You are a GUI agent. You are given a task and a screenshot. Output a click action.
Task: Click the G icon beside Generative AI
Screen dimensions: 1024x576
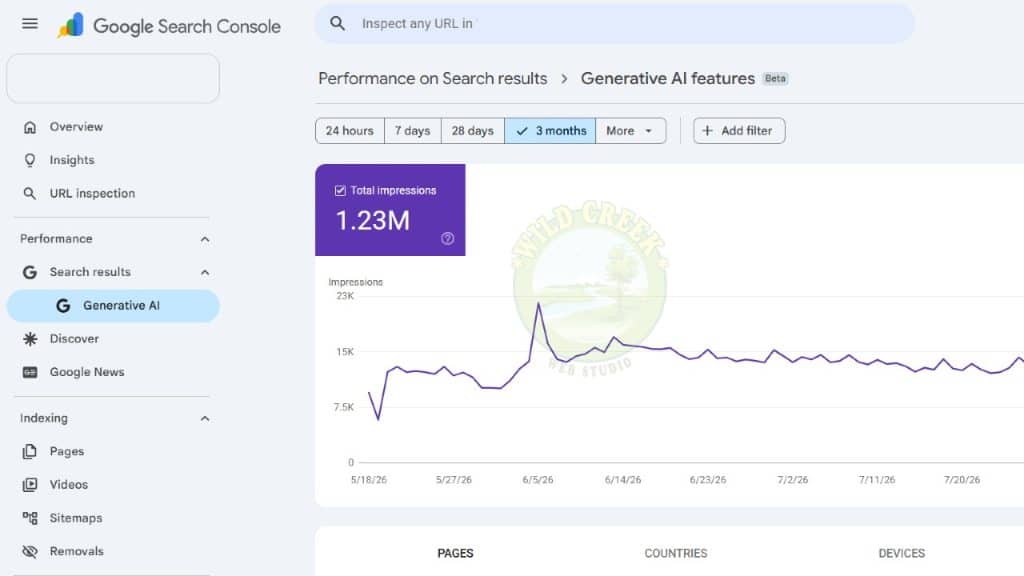click(63, 306)
